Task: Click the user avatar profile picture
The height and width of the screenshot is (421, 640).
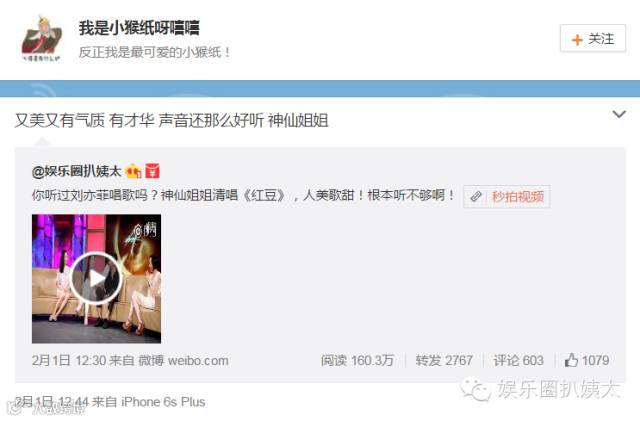Action: pos(41,39)
